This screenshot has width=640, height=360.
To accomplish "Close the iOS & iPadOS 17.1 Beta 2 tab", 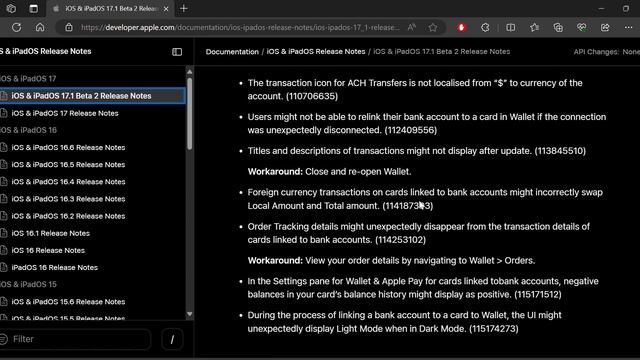I will 166,9.
